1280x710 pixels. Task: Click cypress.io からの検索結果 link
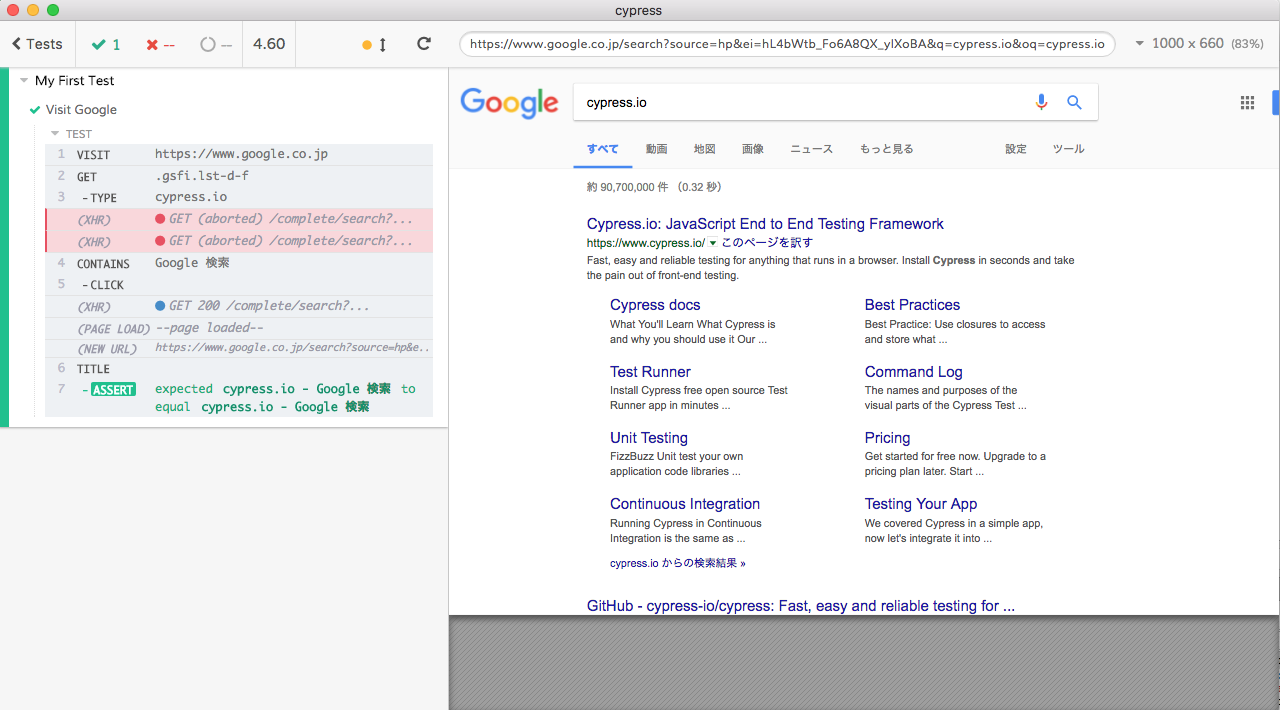(678, 563)
